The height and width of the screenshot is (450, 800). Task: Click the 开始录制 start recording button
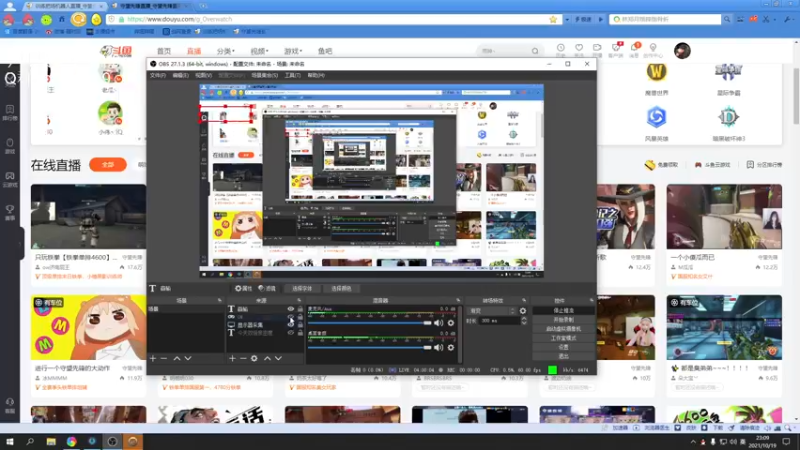563,319
